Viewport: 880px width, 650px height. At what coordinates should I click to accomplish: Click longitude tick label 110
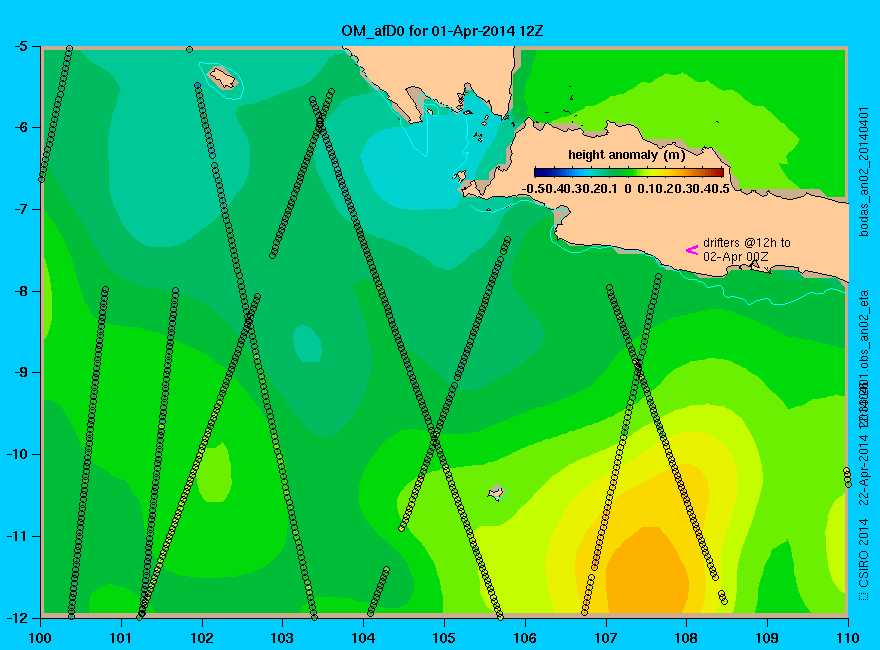click(x=848, y=638)
